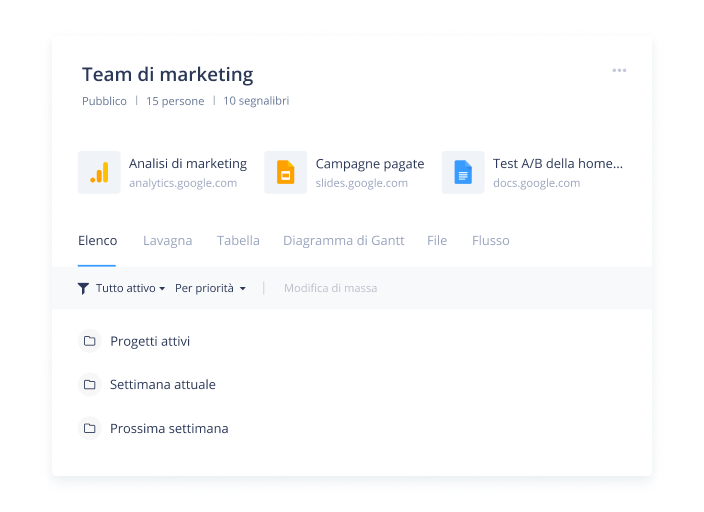This screenshot has height=512, width=704.
Task: Click the folder icon beside Progetti attivi
Action: point(90,341)
